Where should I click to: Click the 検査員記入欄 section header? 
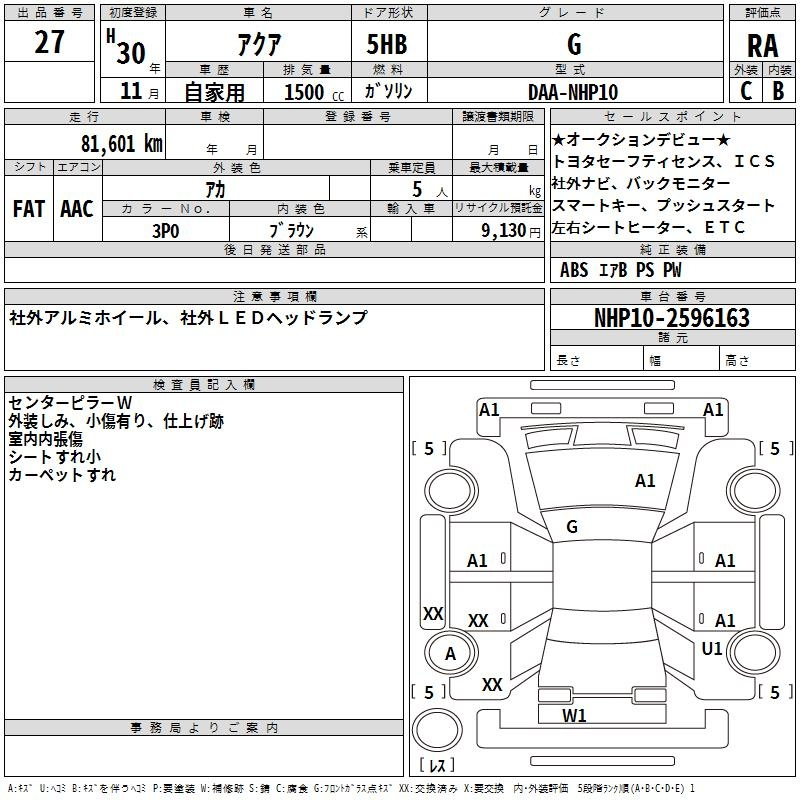(x=204, y=385)
